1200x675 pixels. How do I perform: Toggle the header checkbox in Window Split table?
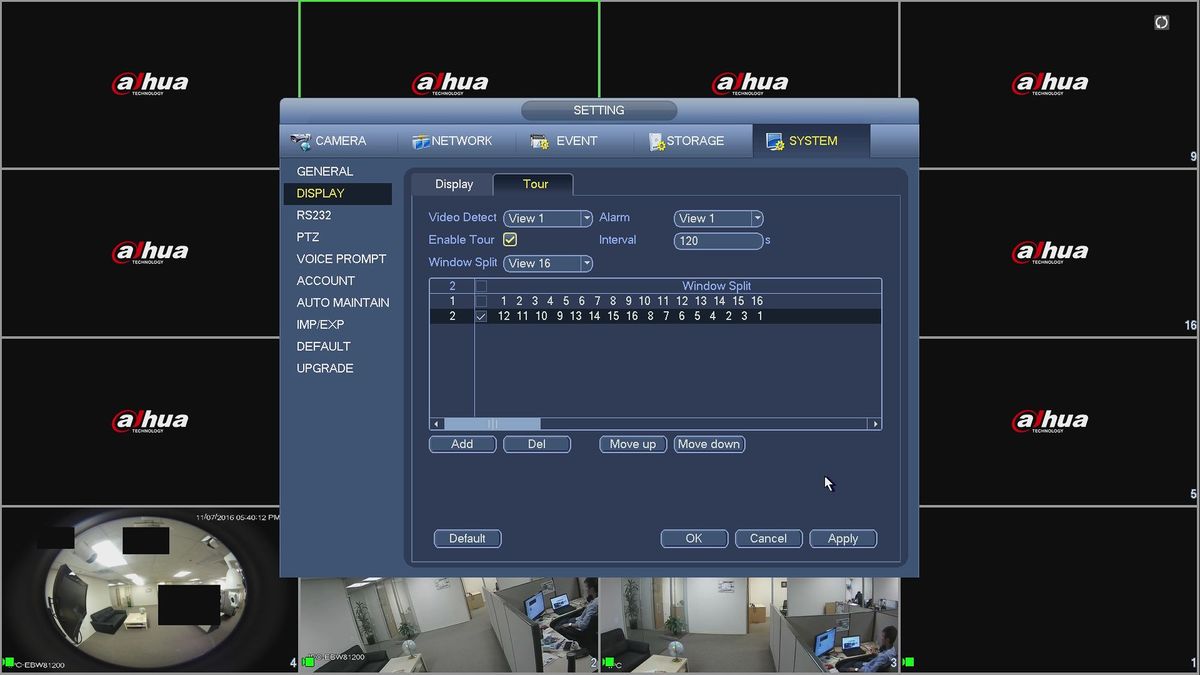click(481, 286)
